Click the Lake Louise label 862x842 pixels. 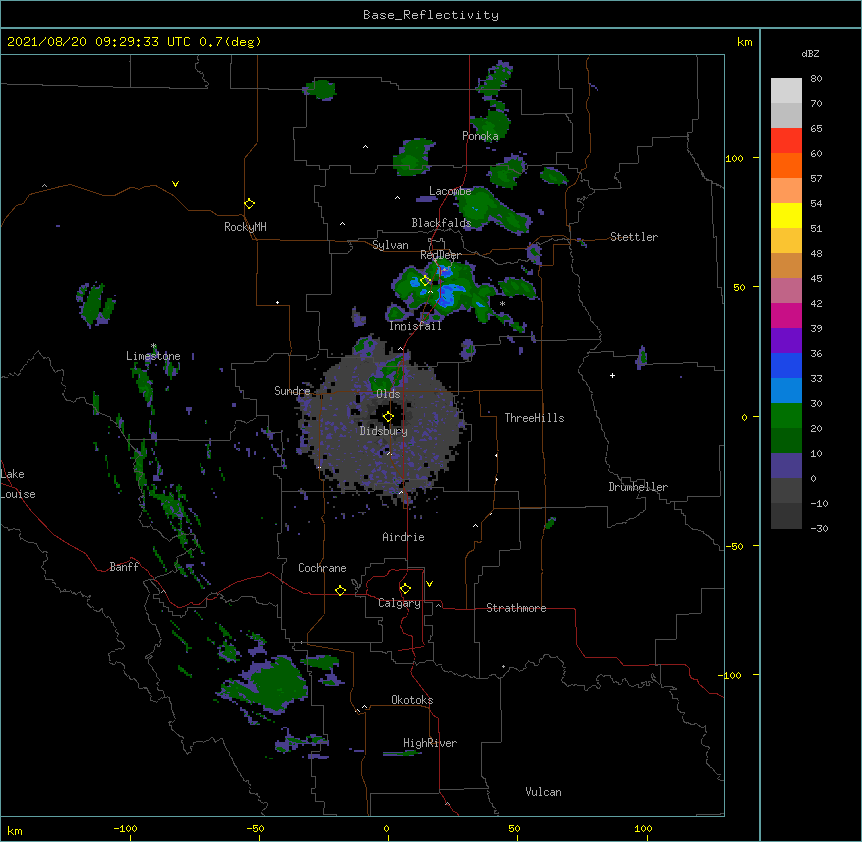[18, 484]
